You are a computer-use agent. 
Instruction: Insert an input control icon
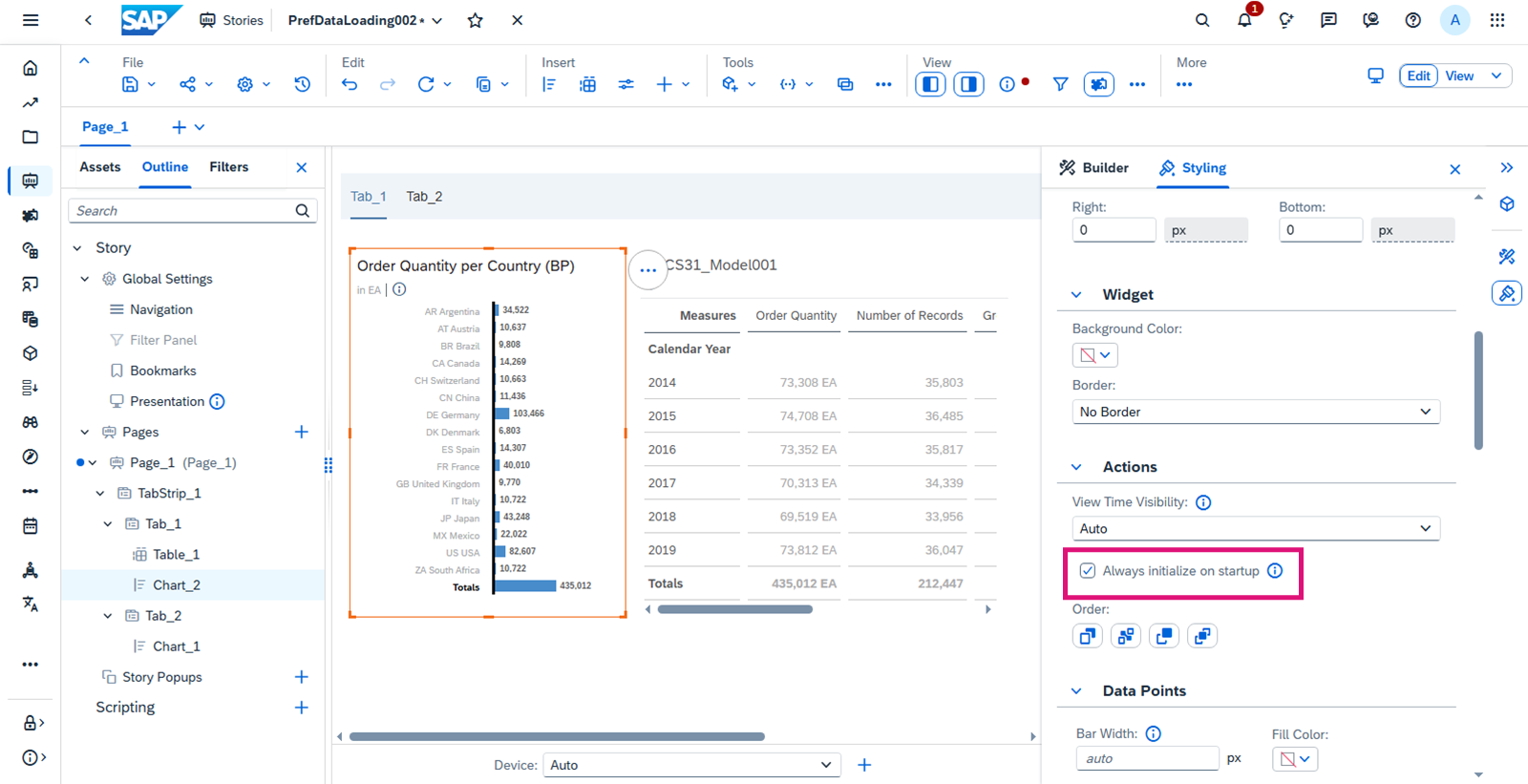click(626, 84)
